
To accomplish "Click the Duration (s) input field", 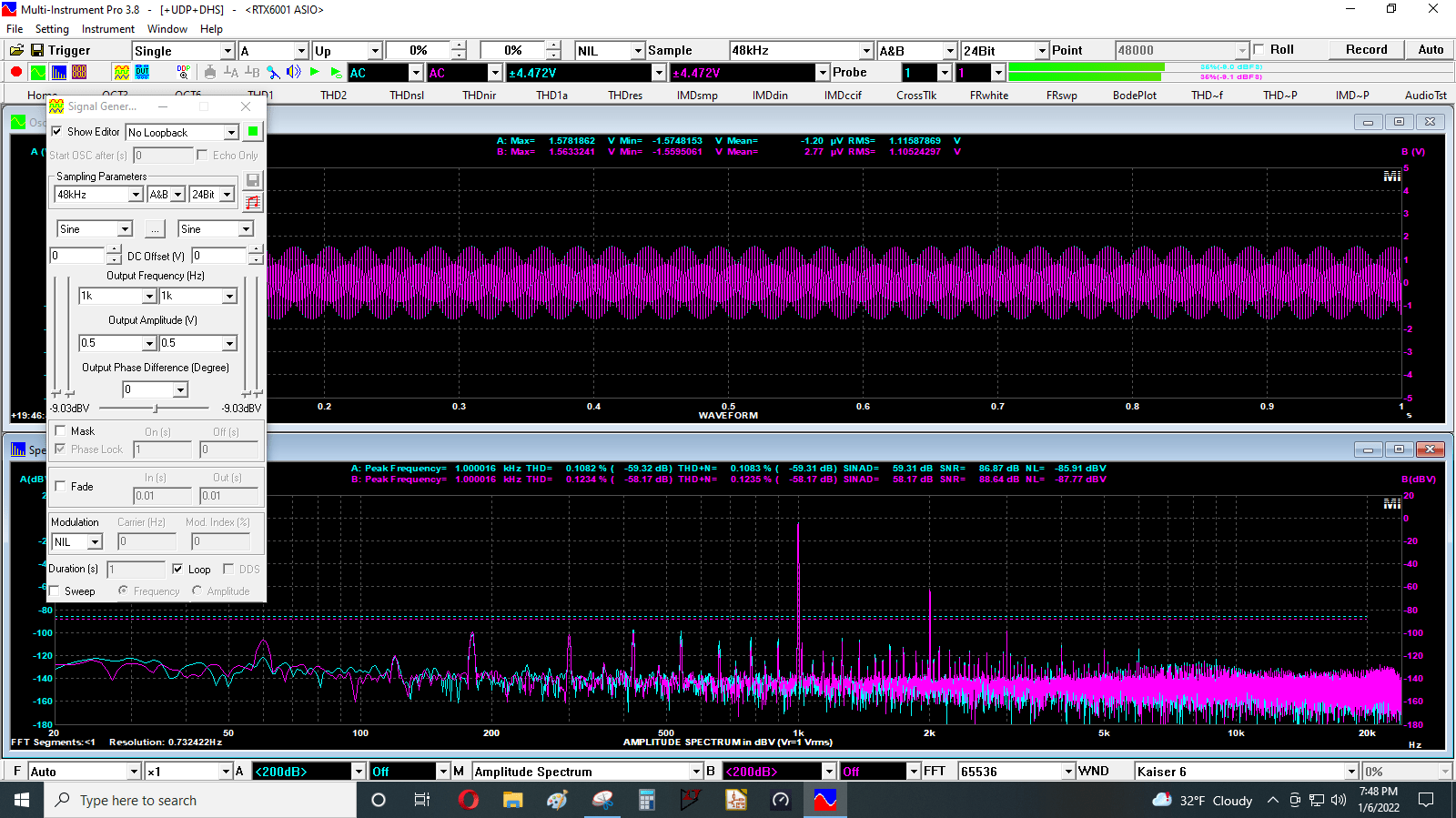I will (x=136, y=570).
